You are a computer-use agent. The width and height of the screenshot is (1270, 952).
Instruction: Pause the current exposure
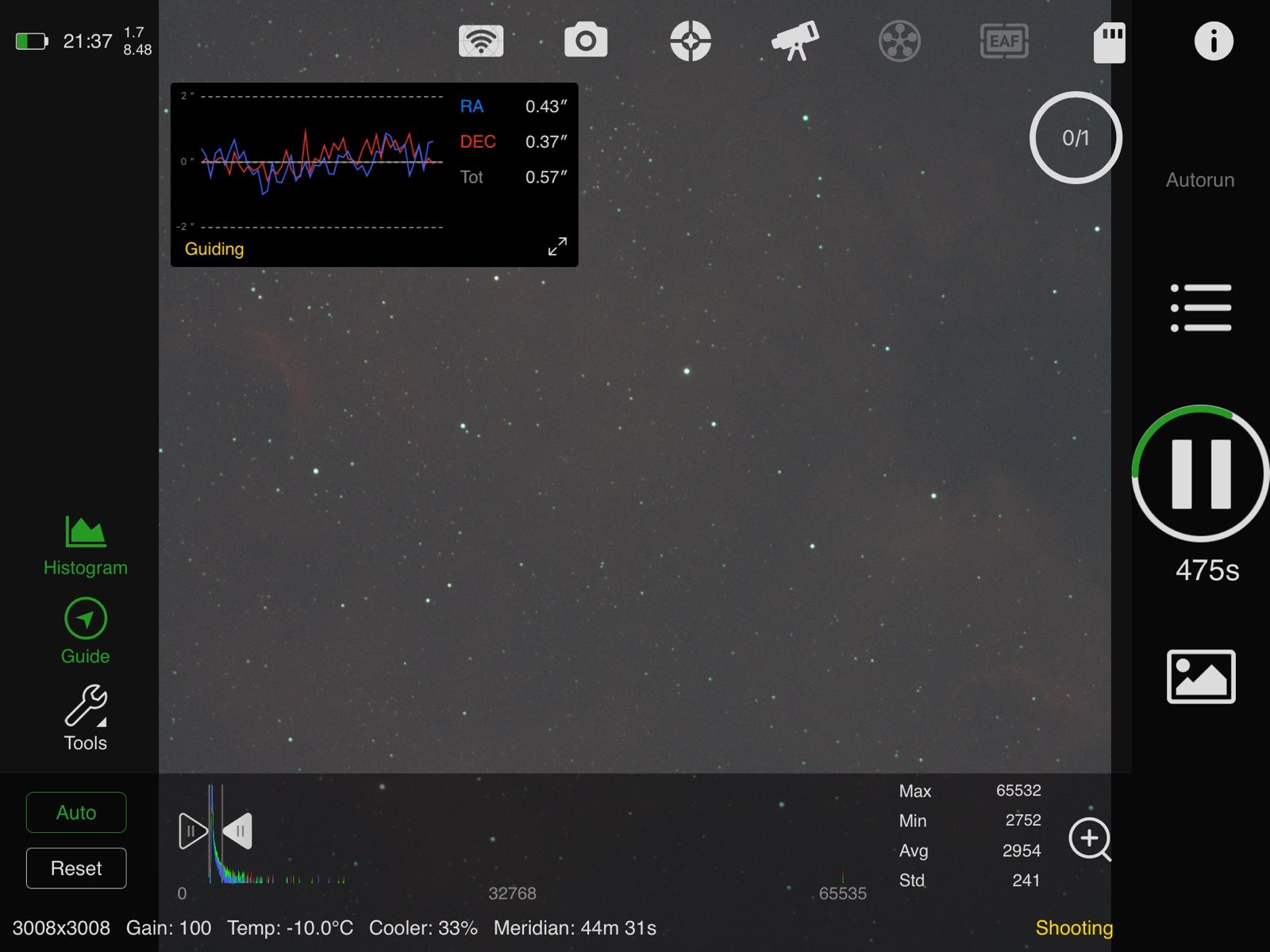1201,474
